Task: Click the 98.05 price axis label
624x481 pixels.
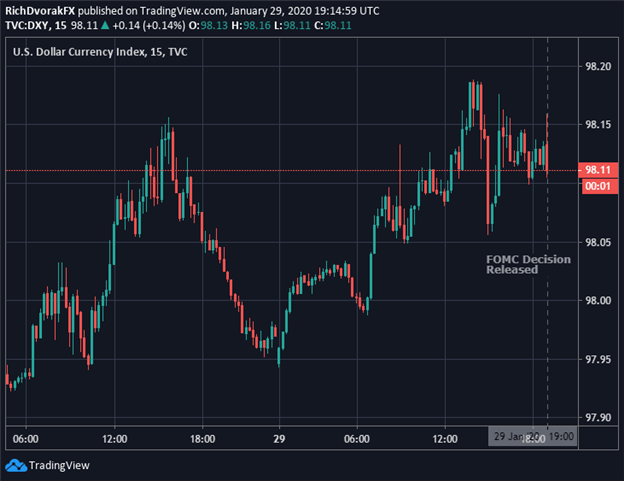Action: coord(598,242)
